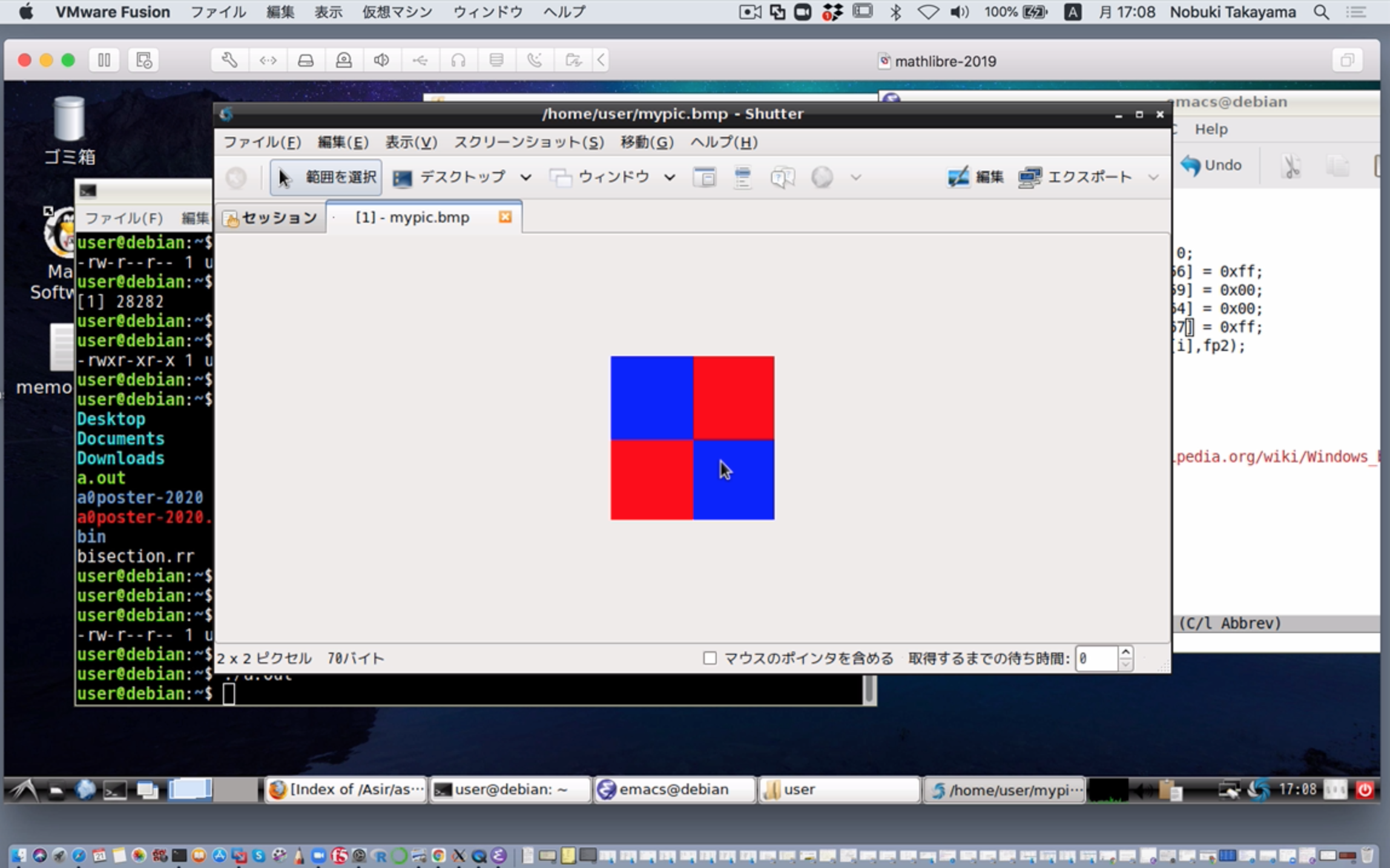Open the Debian panel start menu icon
Image resolution: width=1390 pixels, height=868 pixels.
tap(24, 789)
